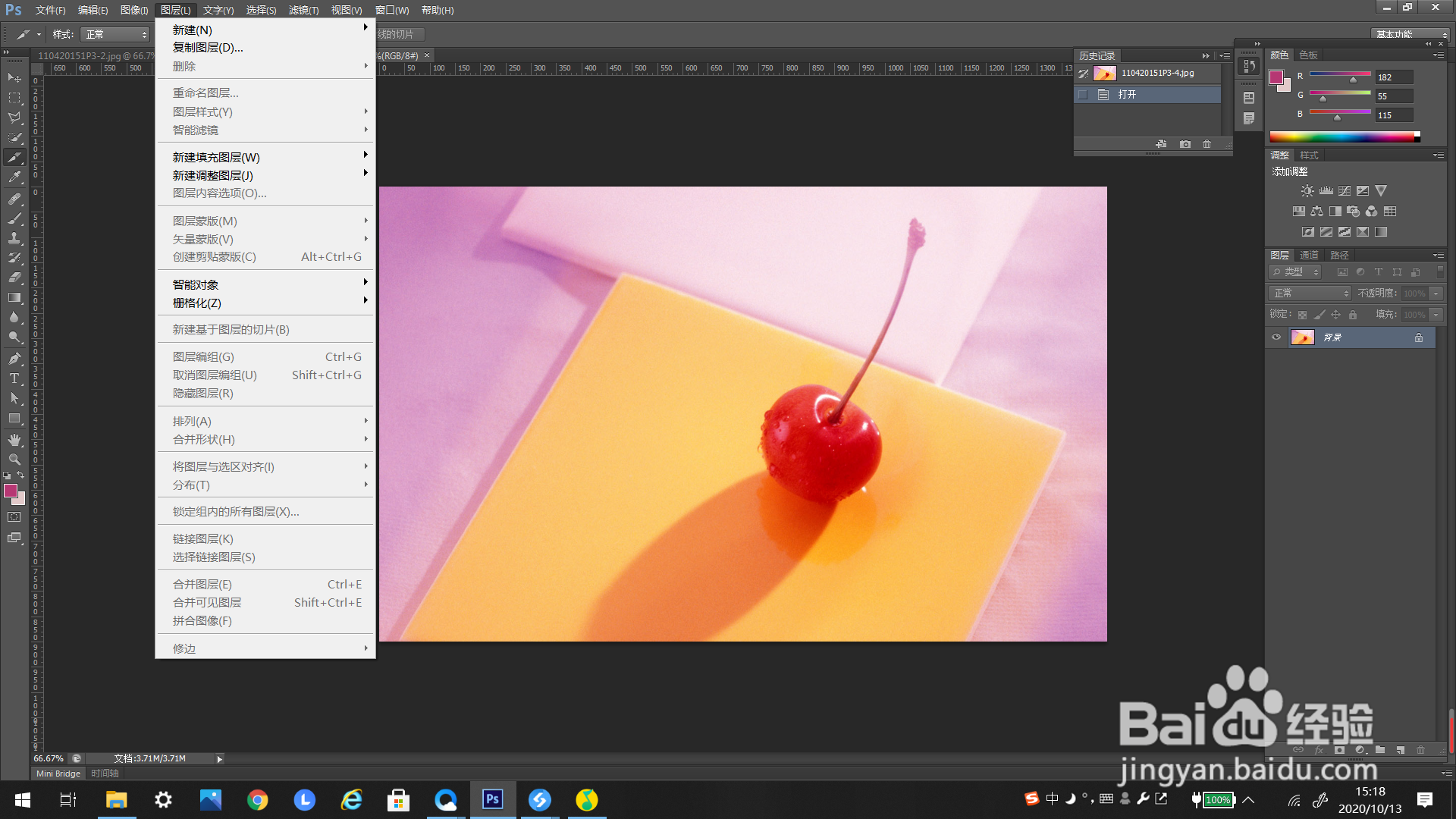Screen dimensions: 1456x819
Task: Open the layer filter 类型 dropdown
Action: pos(1296,272)
